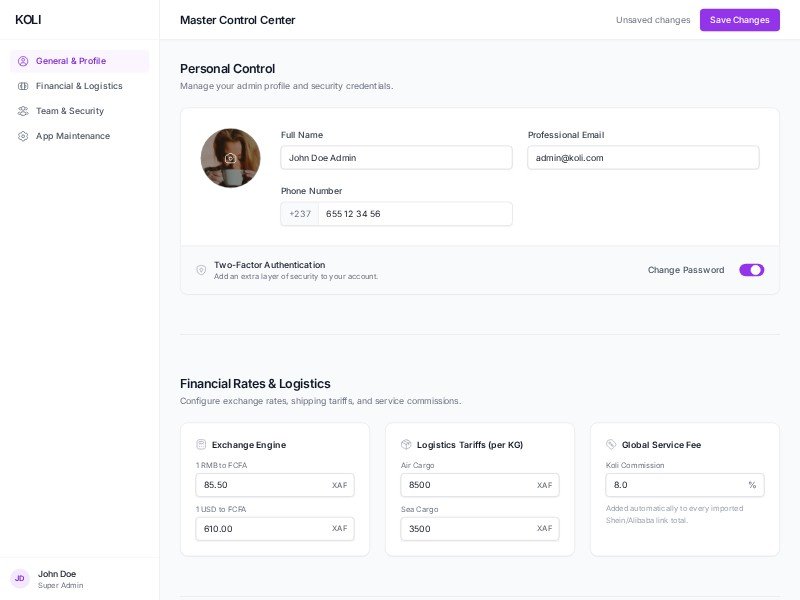Image resolution: width=800 pixels, height=600 pixels.
Task: Toggle the Two-Factor Authentication switch
Action: pyautogui.click(x=751, y=270)
